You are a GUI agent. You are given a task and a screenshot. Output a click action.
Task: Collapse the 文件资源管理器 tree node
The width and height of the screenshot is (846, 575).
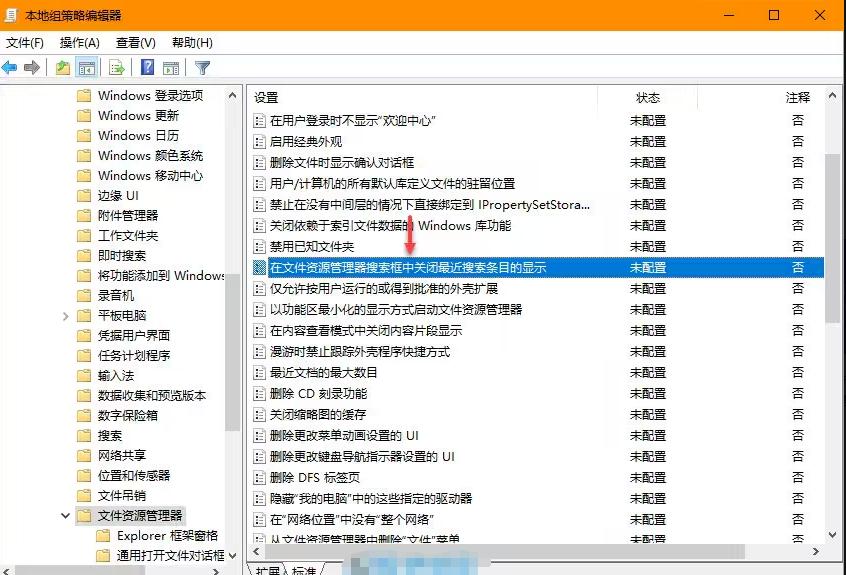[65, 516]
